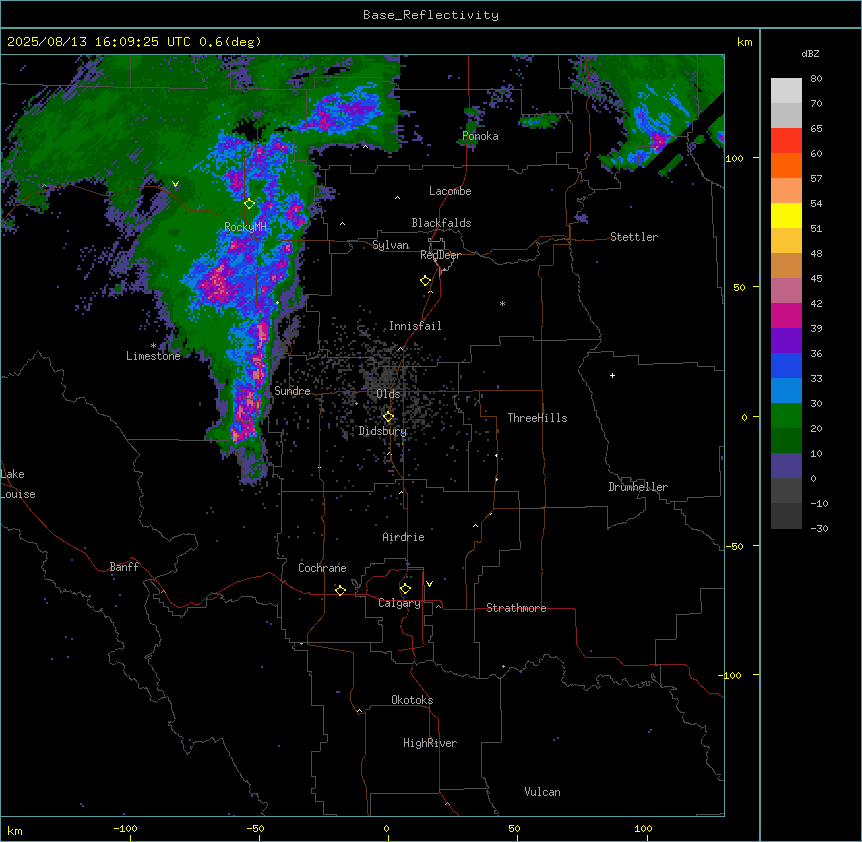Select the slate 10-0 dBZ legend swatch
The height and width of the screenshot is (842, 862).
click(x=786, y=466)
